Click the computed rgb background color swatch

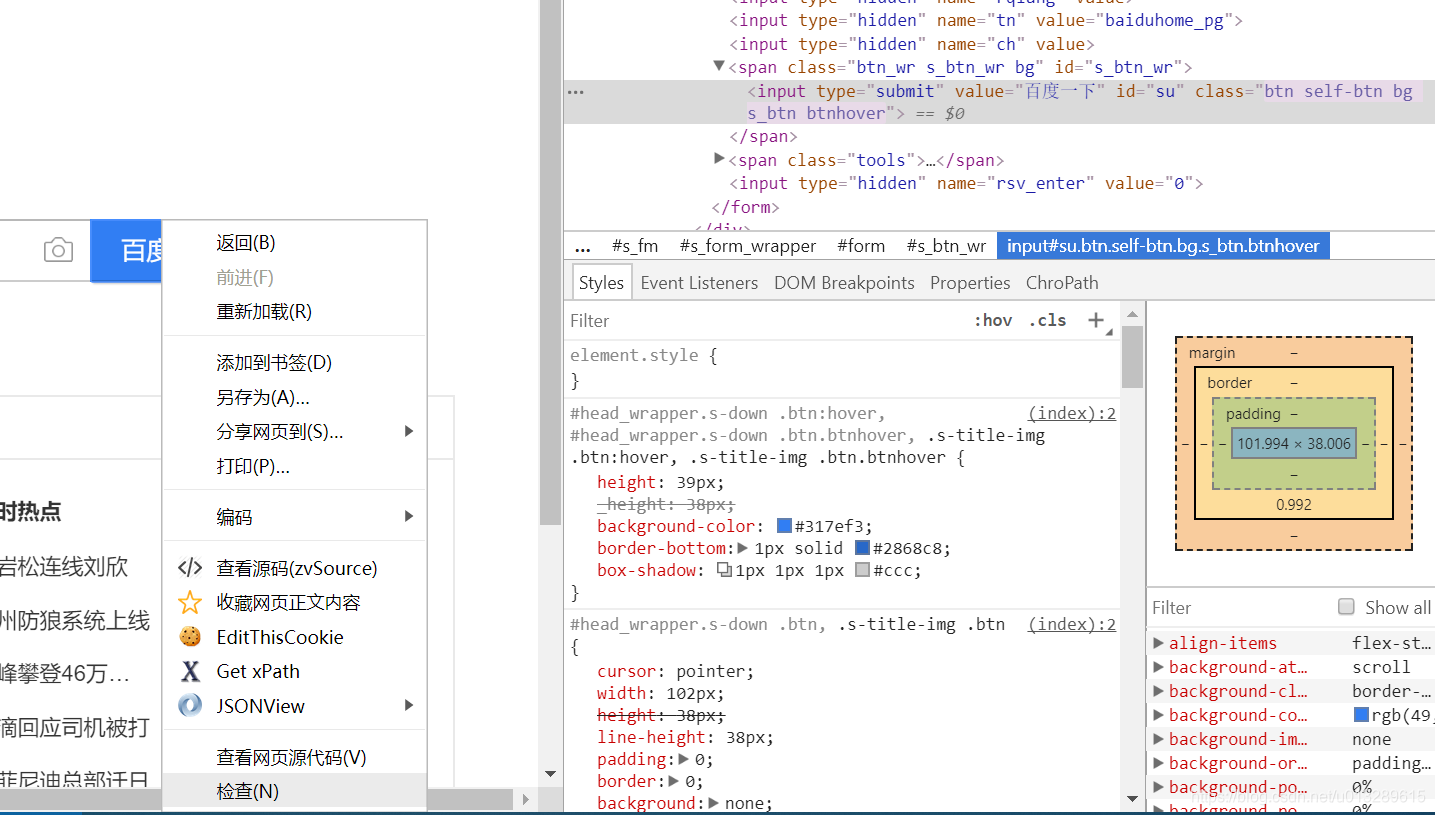click(x=1361, y=715)
